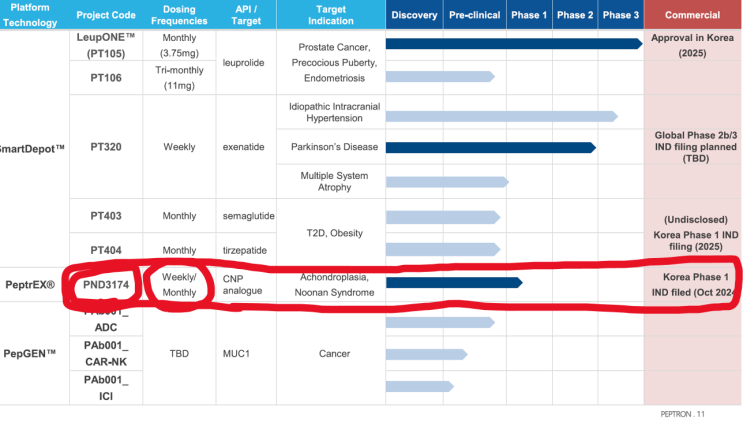Click the PAb001_CAR-NK progress bar
This screenshot has width=743, height=426.
pos(426,354)
